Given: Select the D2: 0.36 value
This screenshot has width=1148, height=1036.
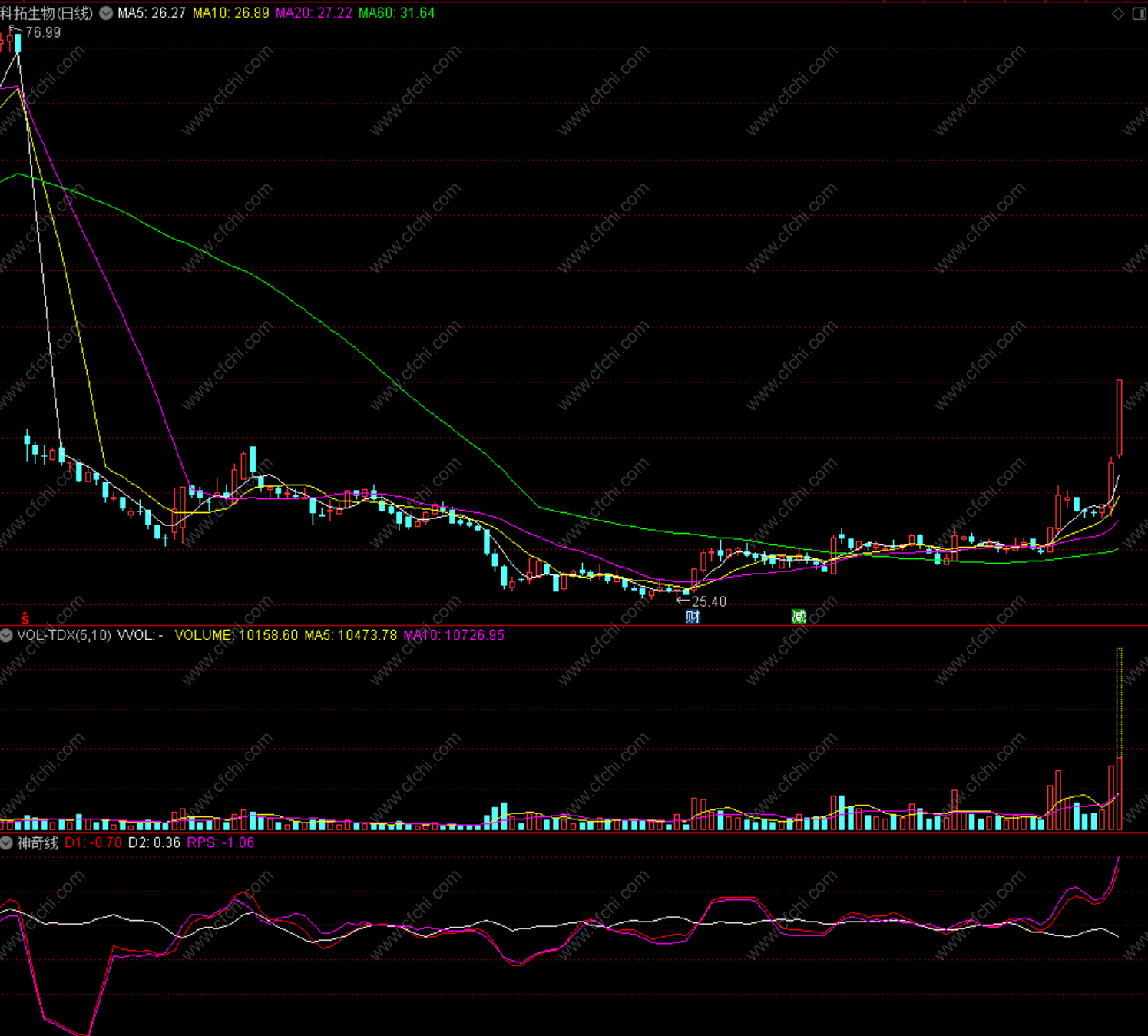Looking at the screenshot, I should coord(154,842).
